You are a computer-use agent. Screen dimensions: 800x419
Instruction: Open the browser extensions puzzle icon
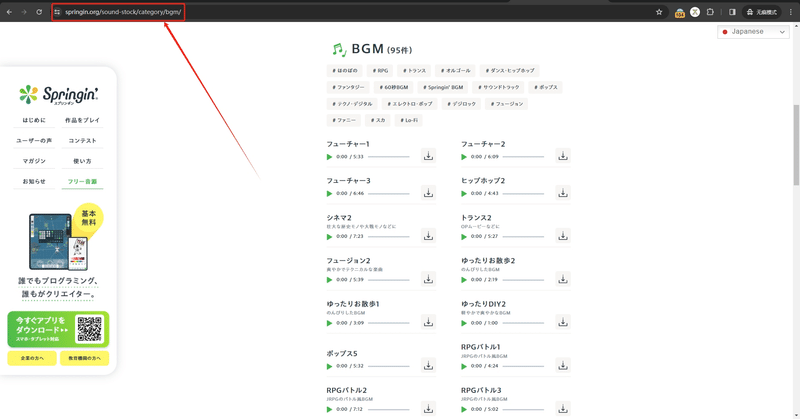710,12
